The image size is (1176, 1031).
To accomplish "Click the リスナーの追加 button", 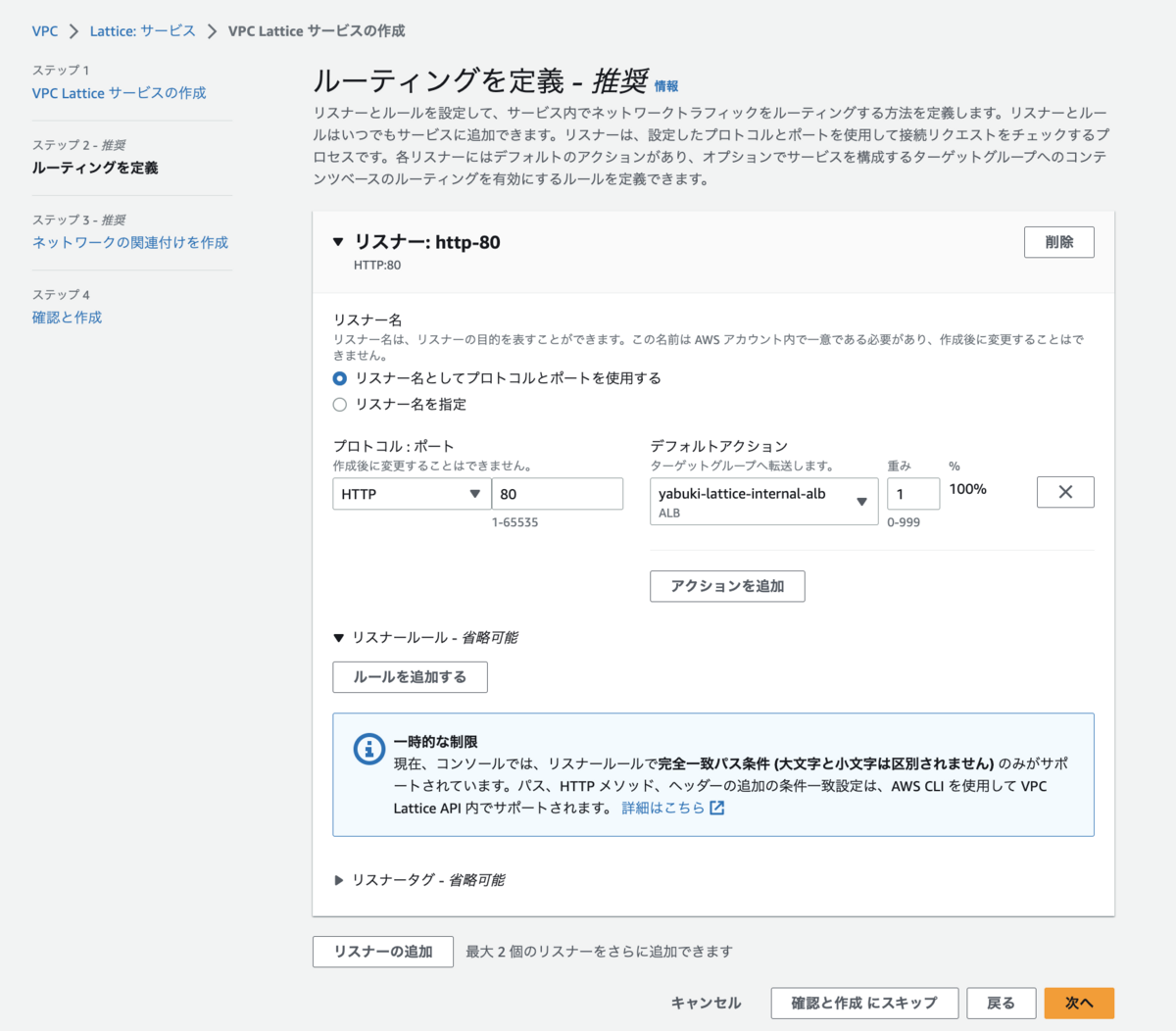I will (383, 952).
